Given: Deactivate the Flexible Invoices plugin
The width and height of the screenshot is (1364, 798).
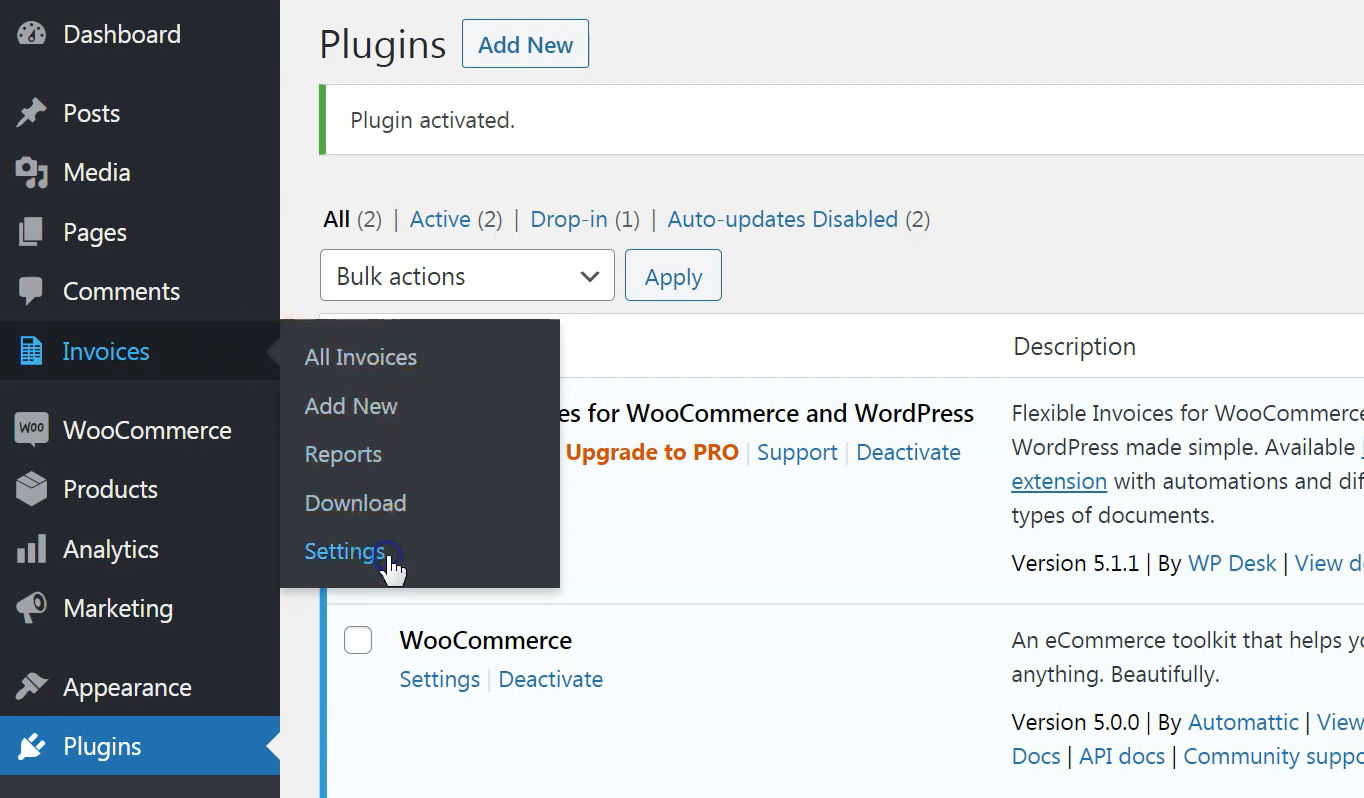Looking at the screenshot, I should pyautogui.click(x=908, y=452).
